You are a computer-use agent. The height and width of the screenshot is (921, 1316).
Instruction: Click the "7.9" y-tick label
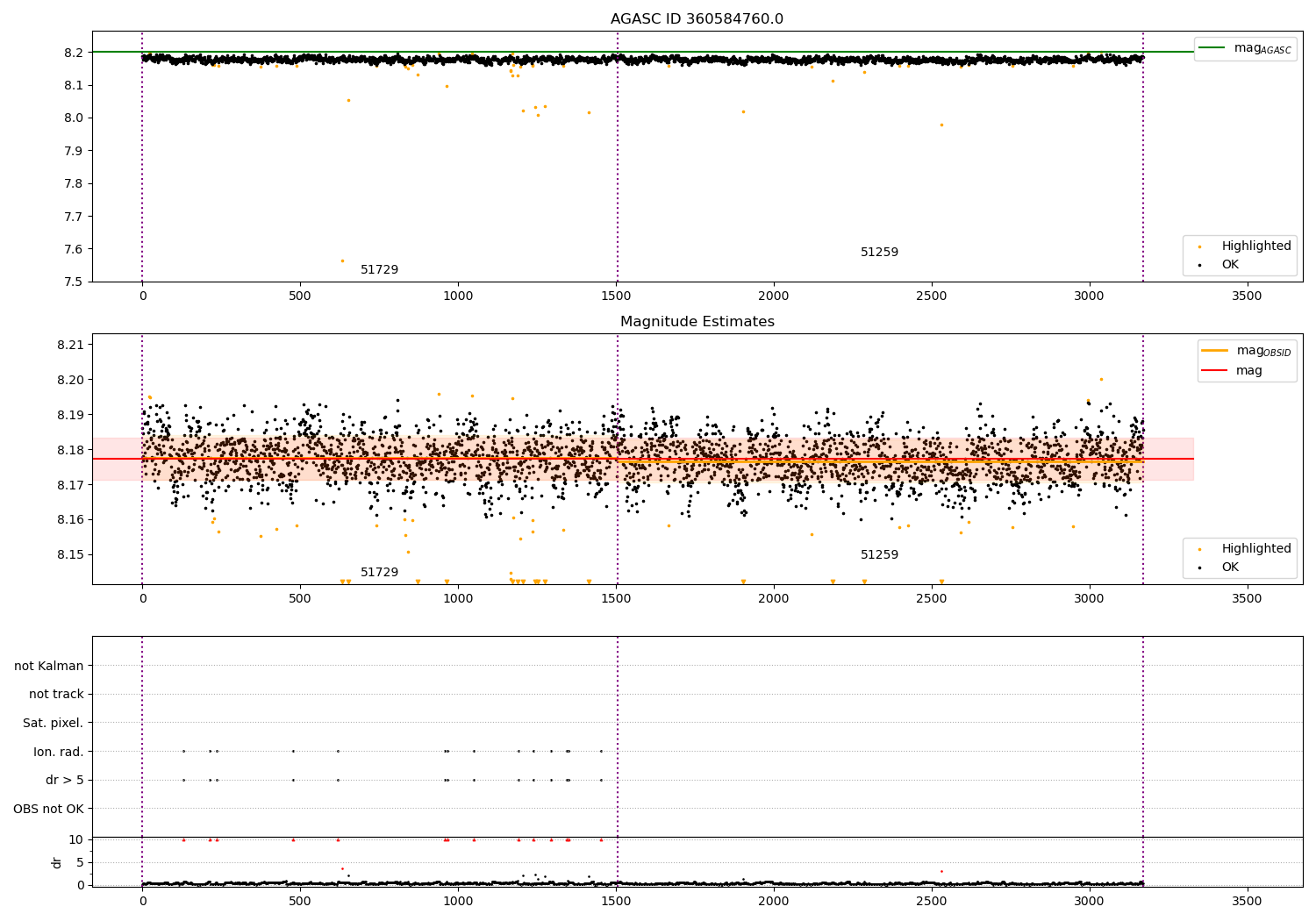75,151
